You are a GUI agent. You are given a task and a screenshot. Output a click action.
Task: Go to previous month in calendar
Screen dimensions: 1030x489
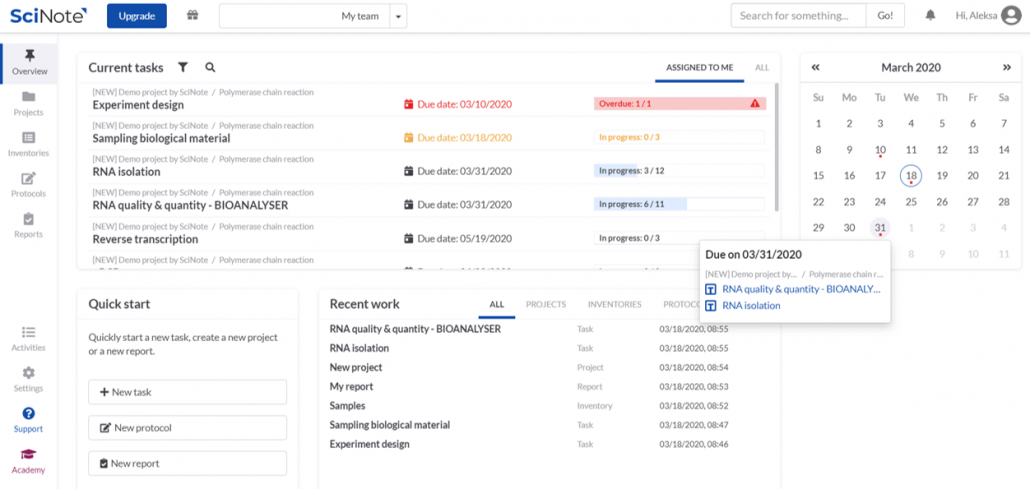(x=816, y=68)
